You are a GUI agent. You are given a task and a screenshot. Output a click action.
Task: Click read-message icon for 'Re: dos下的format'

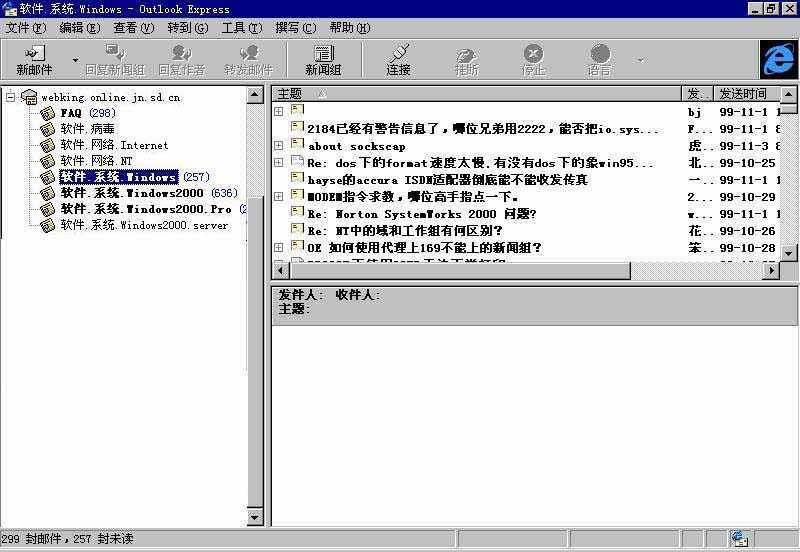click(x=297, y=161)
